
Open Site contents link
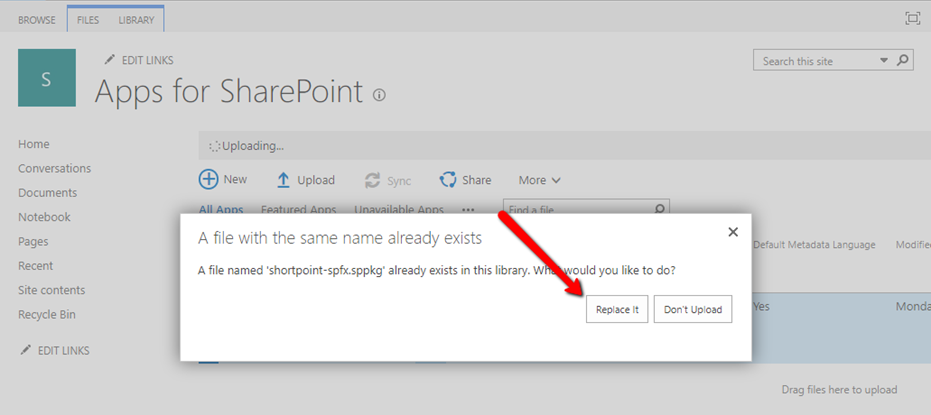tap(52, 290)
